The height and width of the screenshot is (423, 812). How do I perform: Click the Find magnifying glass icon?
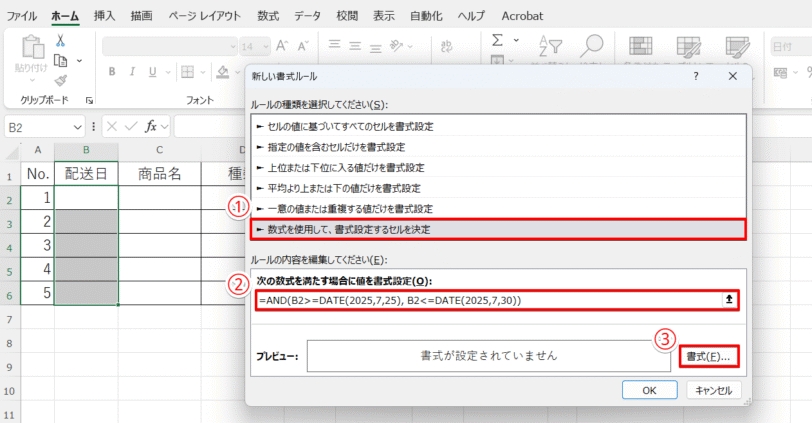pos(591,46)
